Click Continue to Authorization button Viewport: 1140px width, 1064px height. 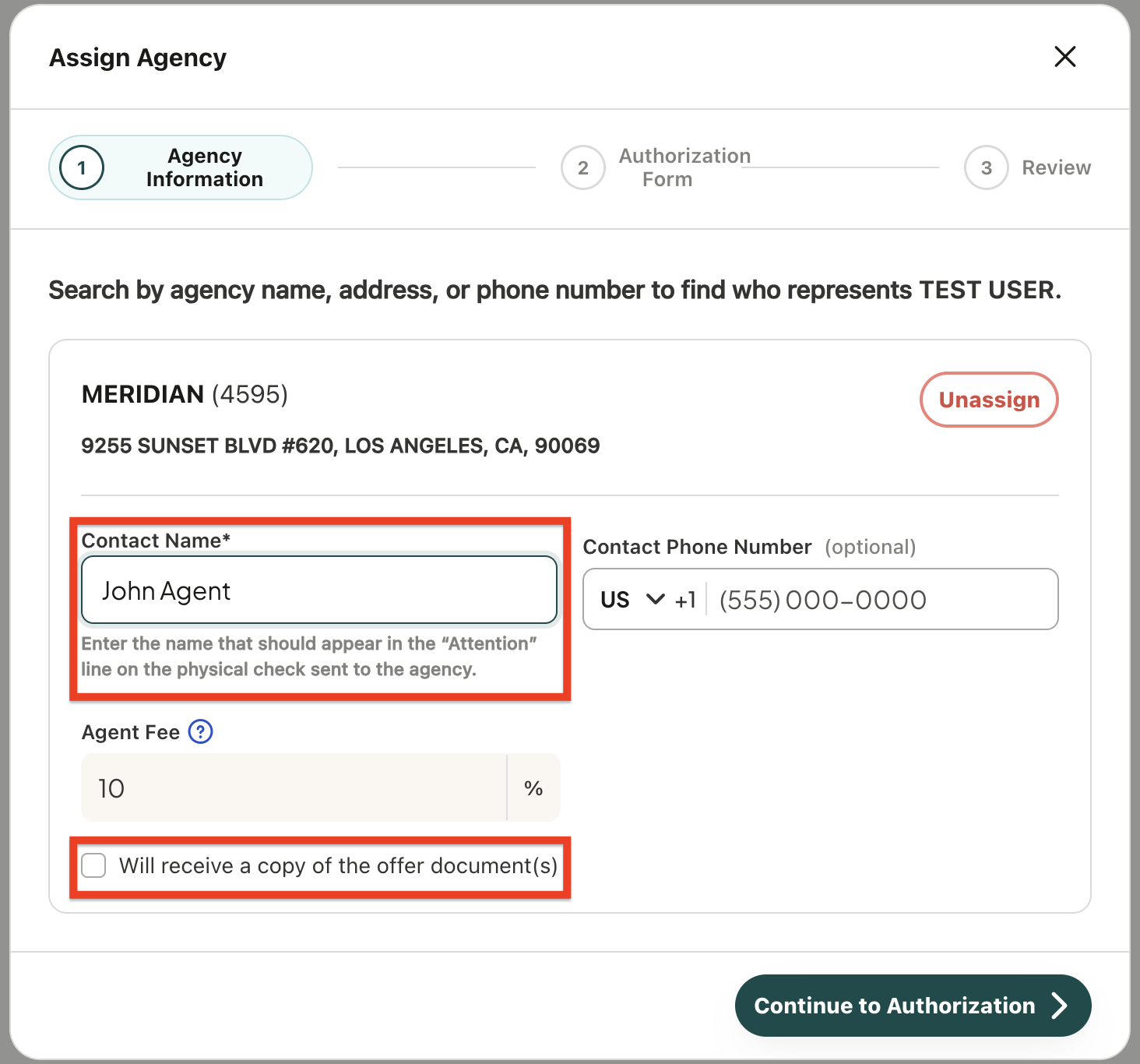[913, 1006]
